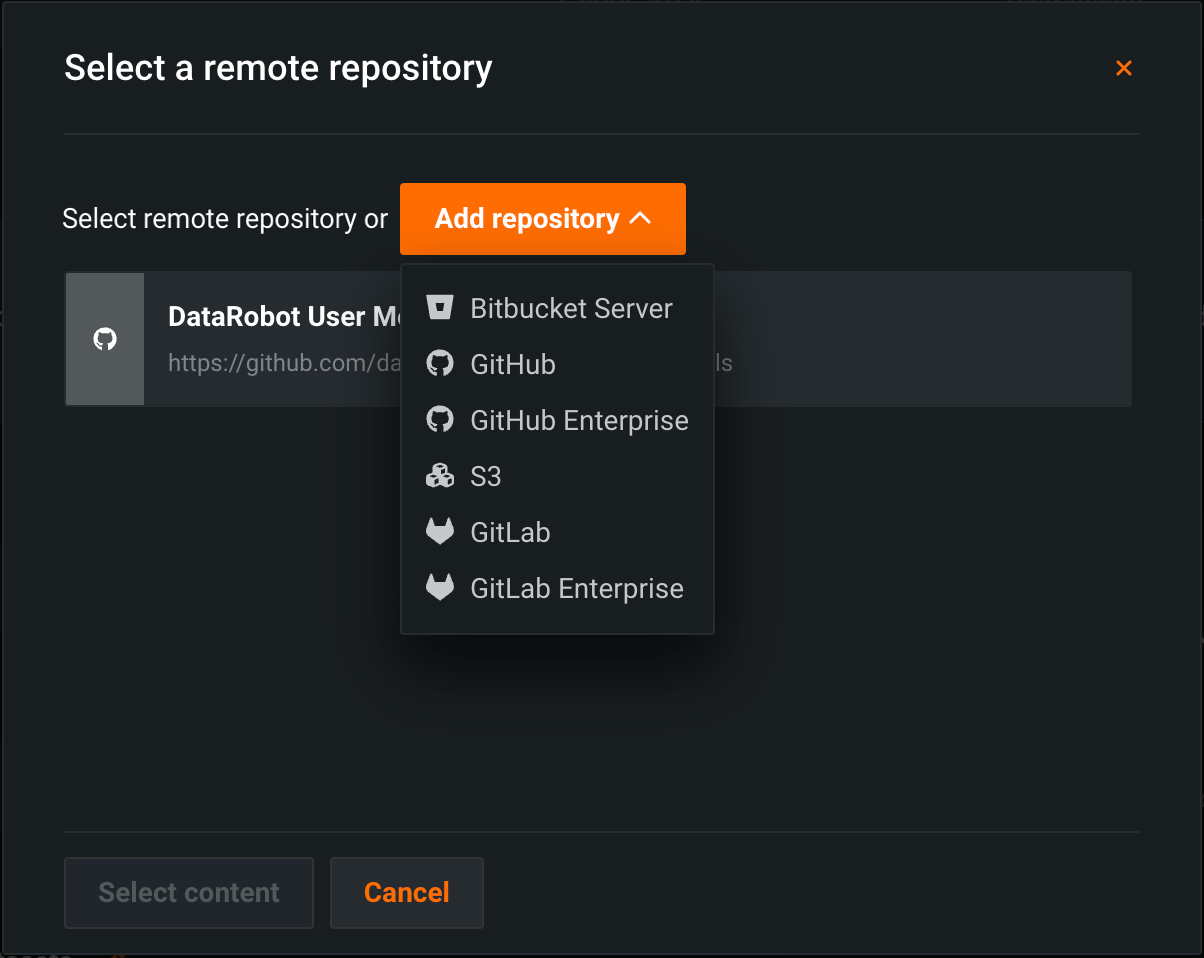
Task: Click the S3 cubes icon
Action: point(439,477)
